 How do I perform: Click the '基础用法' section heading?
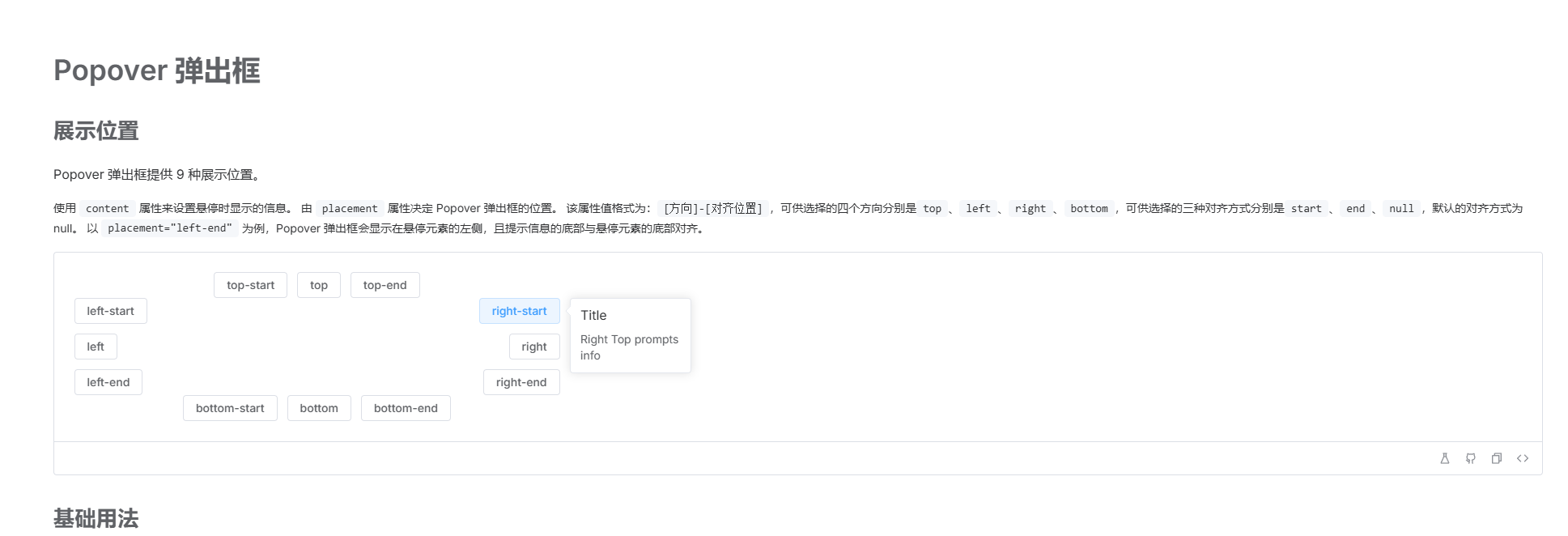(x=96, y=518)
